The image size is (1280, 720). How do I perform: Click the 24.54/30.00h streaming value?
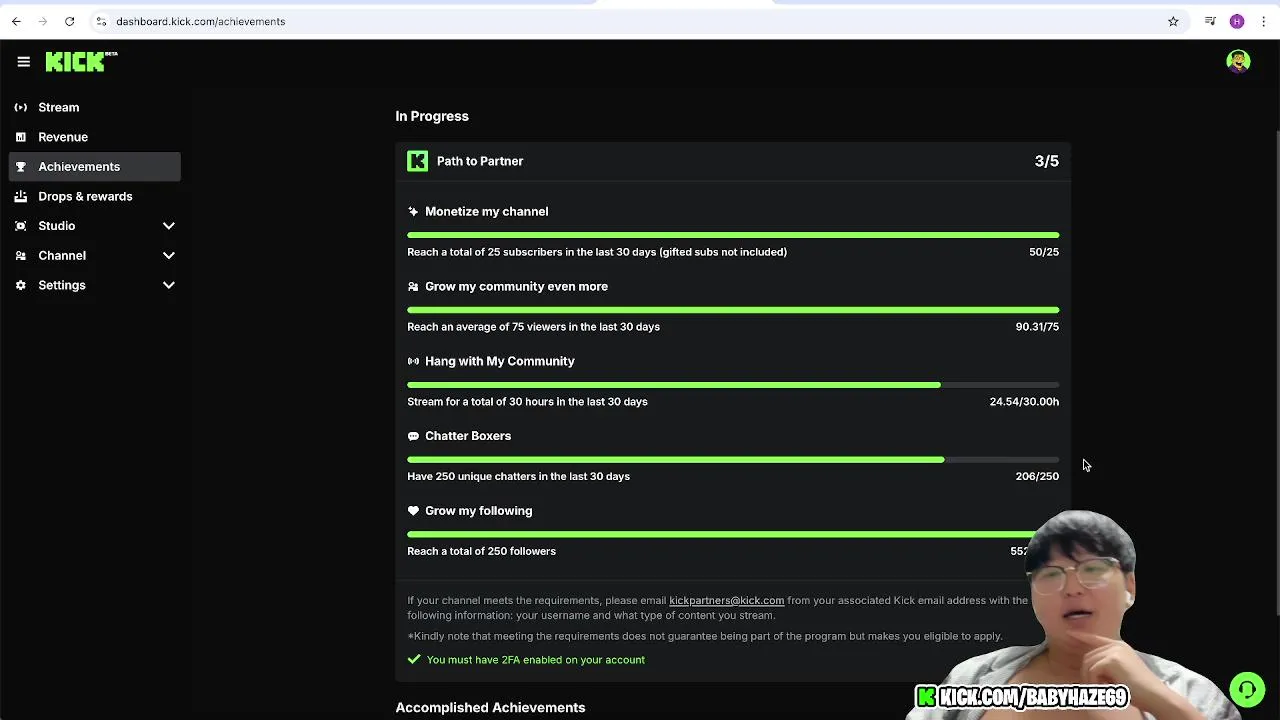click(x=1024, y=402)
